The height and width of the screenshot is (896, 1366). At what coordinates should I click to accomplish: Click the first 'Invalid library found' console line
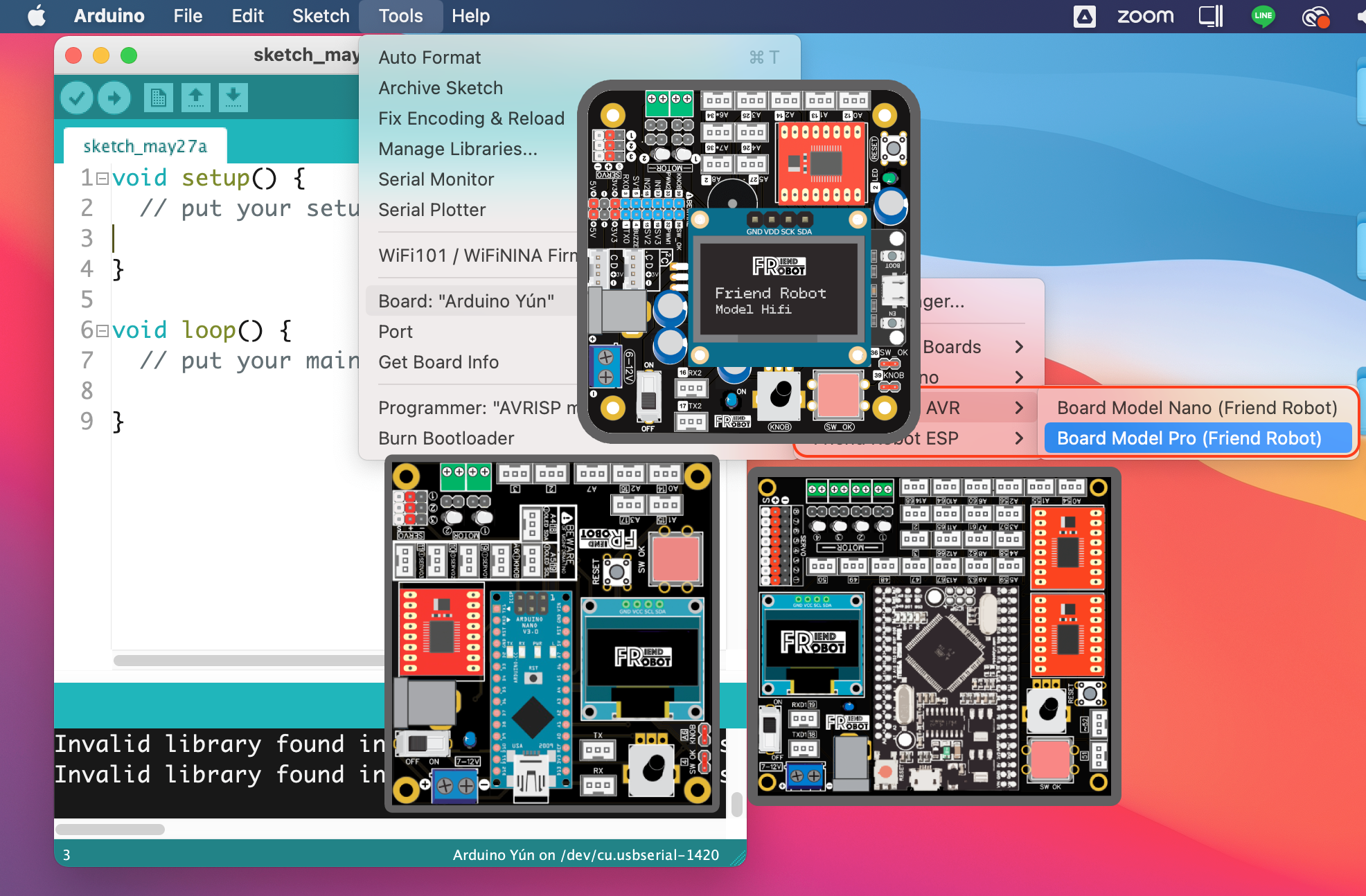220,744
